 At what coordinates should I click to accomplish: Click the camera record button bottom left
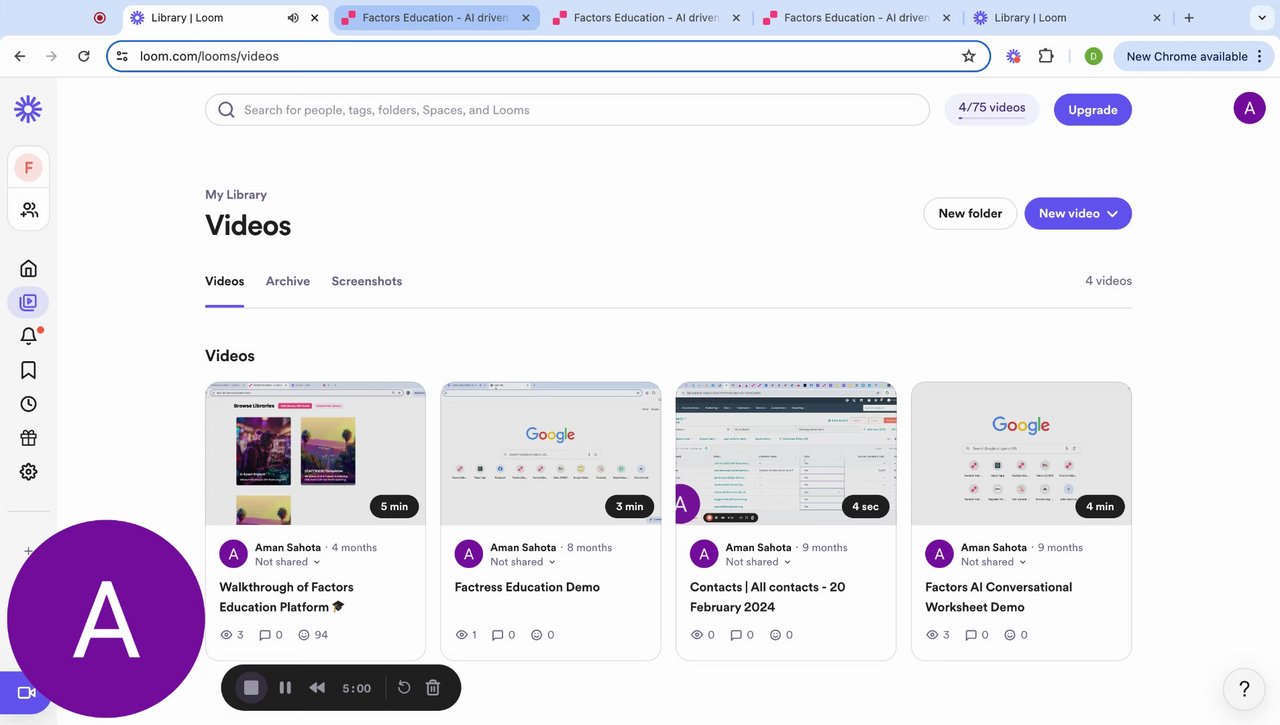(25, 693)
